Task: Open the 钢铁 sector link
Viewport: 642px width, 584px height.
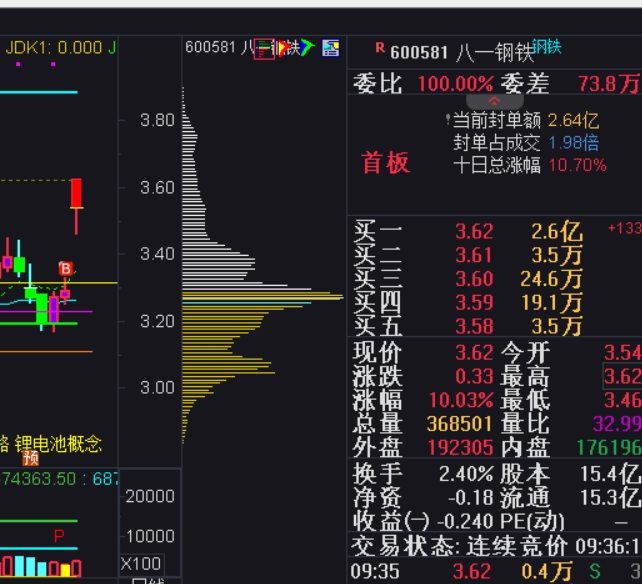Action: (547, 46)
